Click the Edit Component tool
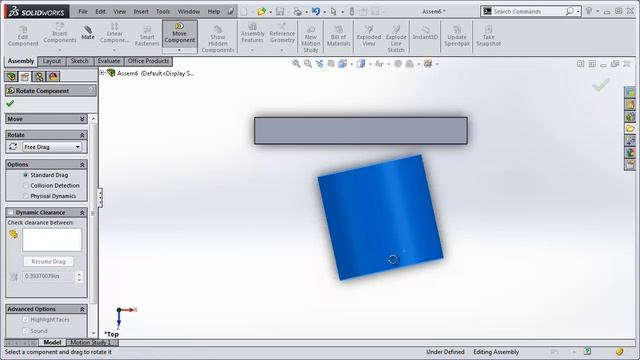 coord(23,36)
